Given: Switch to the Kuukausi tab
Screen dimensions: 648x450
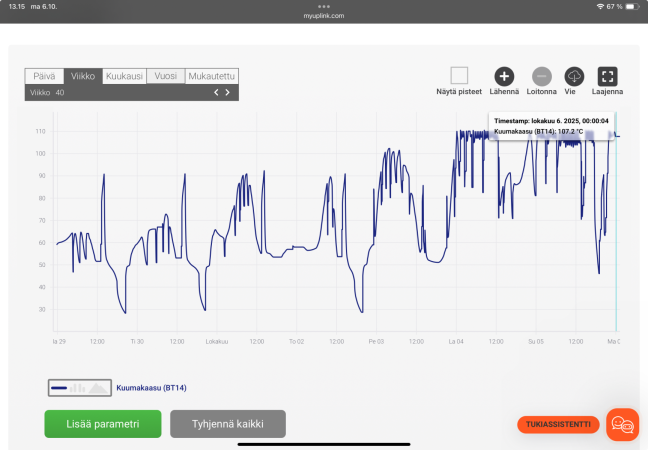Looking at the screenshot, I should 124,76.
